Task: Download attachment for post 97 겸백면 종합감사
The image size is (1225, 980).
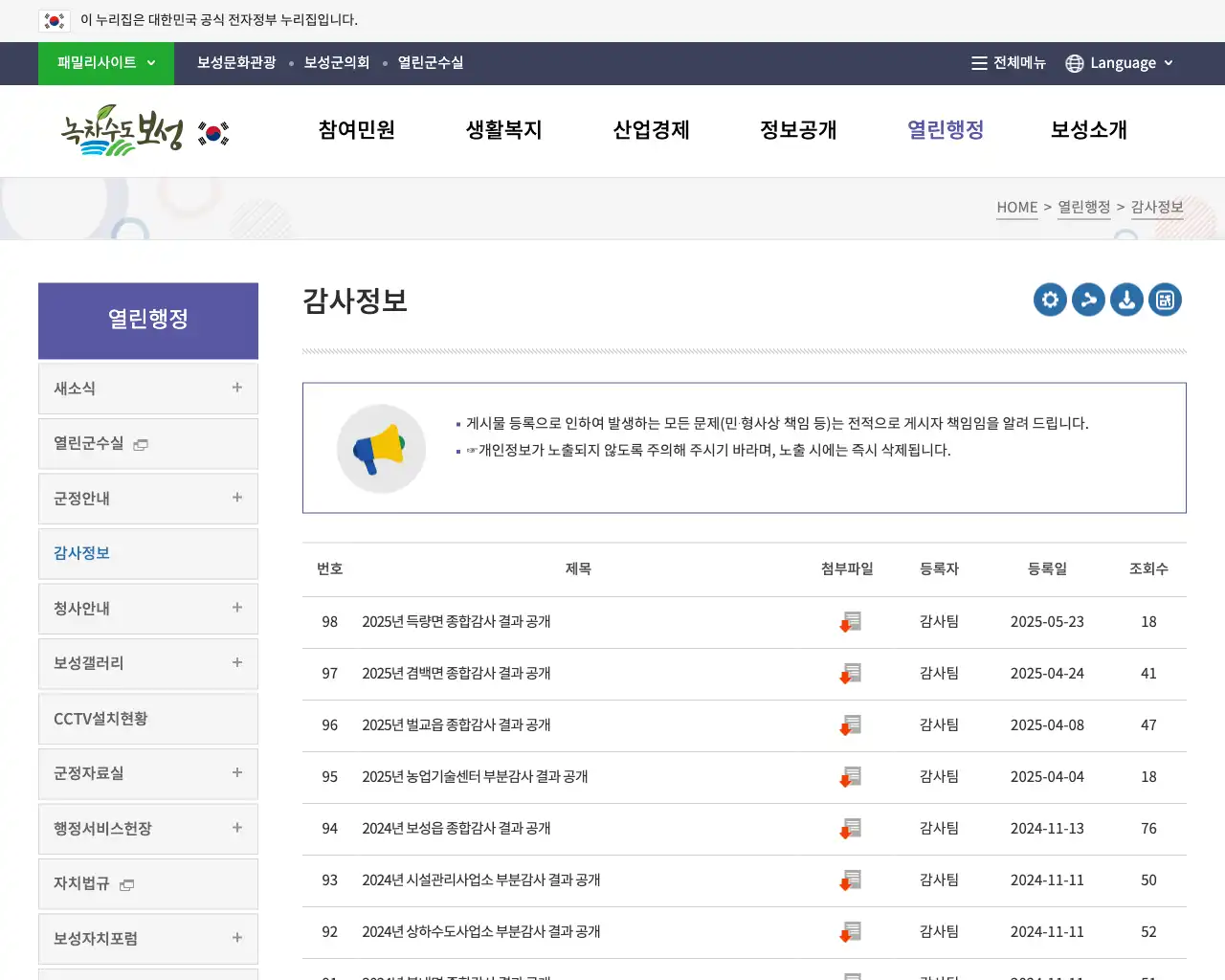Action: pos(850,674)
